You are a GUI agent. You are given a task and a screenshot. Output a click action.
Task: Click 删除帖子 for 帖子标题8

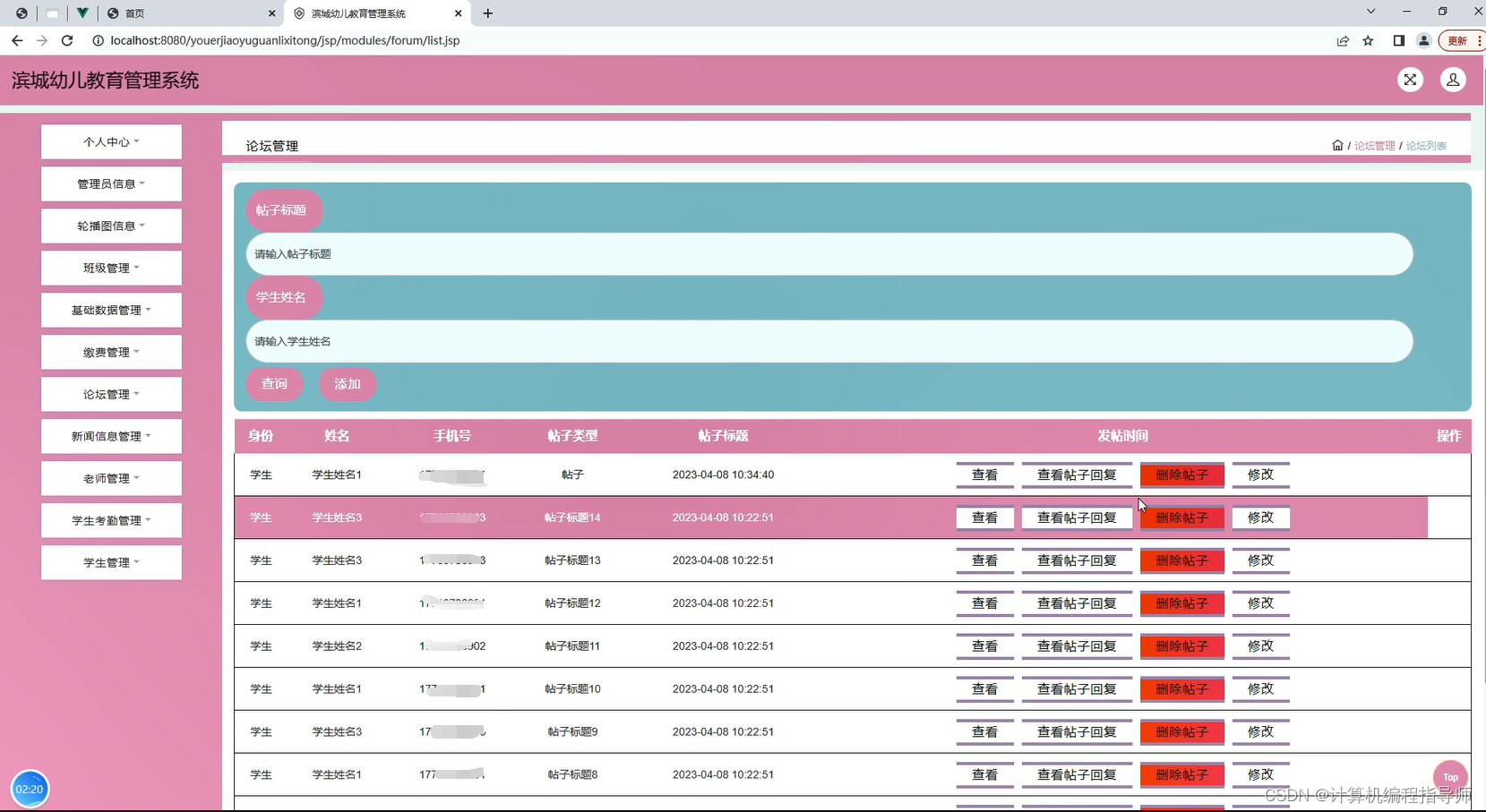(1181, 775)
